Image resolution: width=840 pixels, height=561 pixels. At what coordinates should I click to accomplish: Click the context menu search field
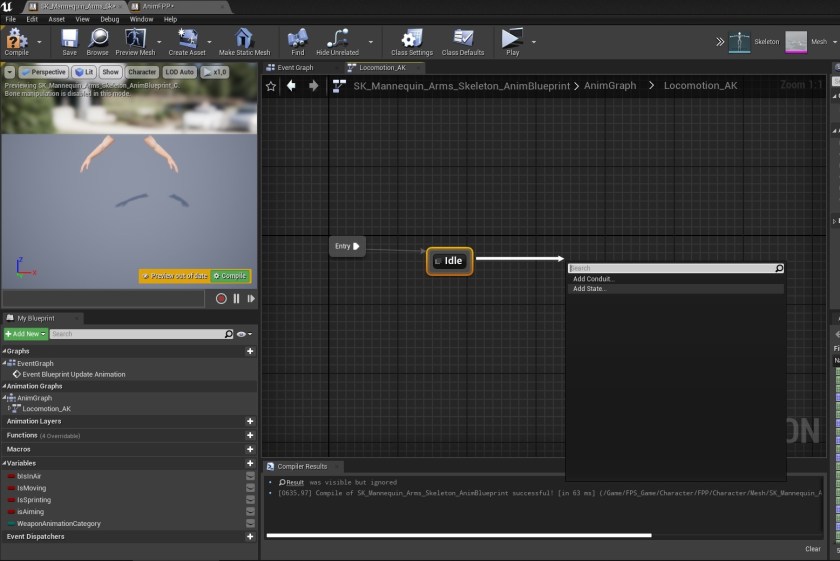tap(670, 268)
